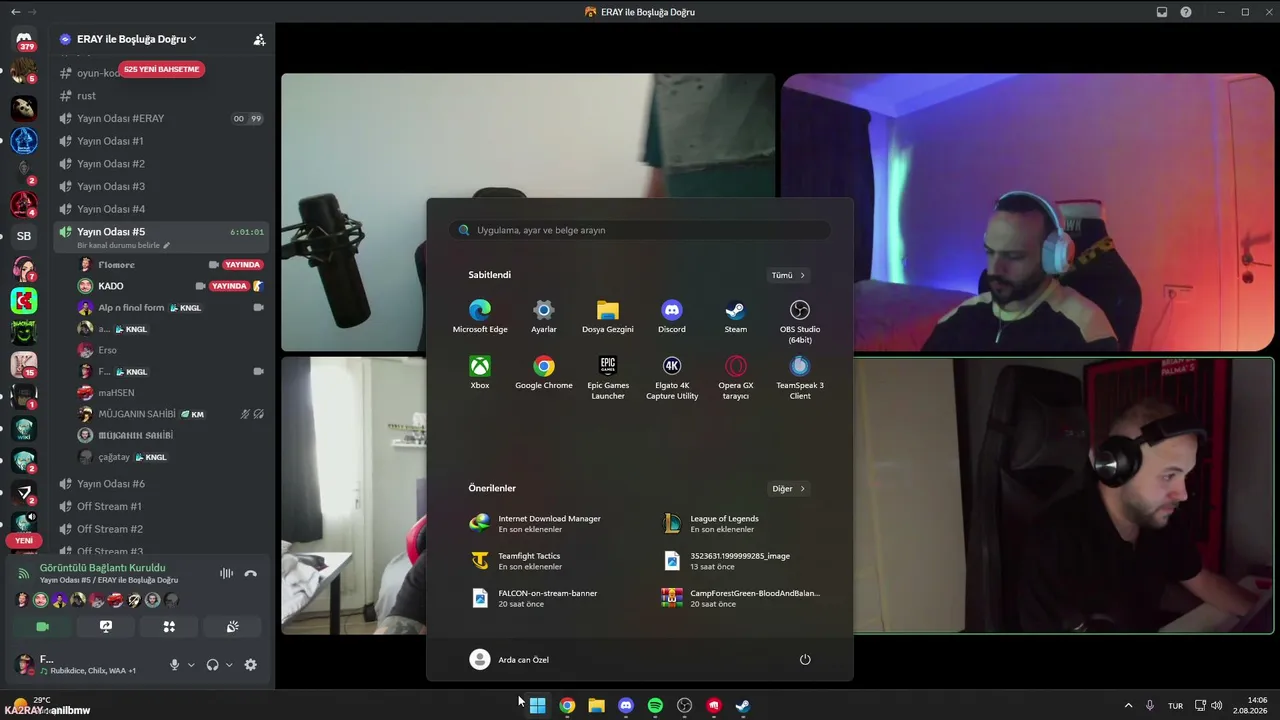Screen dimensions: 1280x720
Task: Click Görüntülü Bağlantı Kuruldu connection status
Action: coord(102,568)
